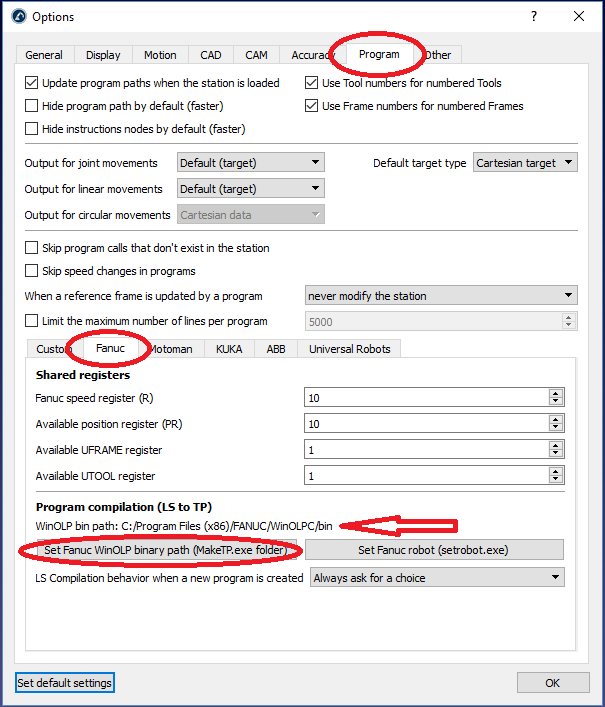Click the maximum lines 5000 field
The width and height of the screenshot is (605, 707).
434,321
